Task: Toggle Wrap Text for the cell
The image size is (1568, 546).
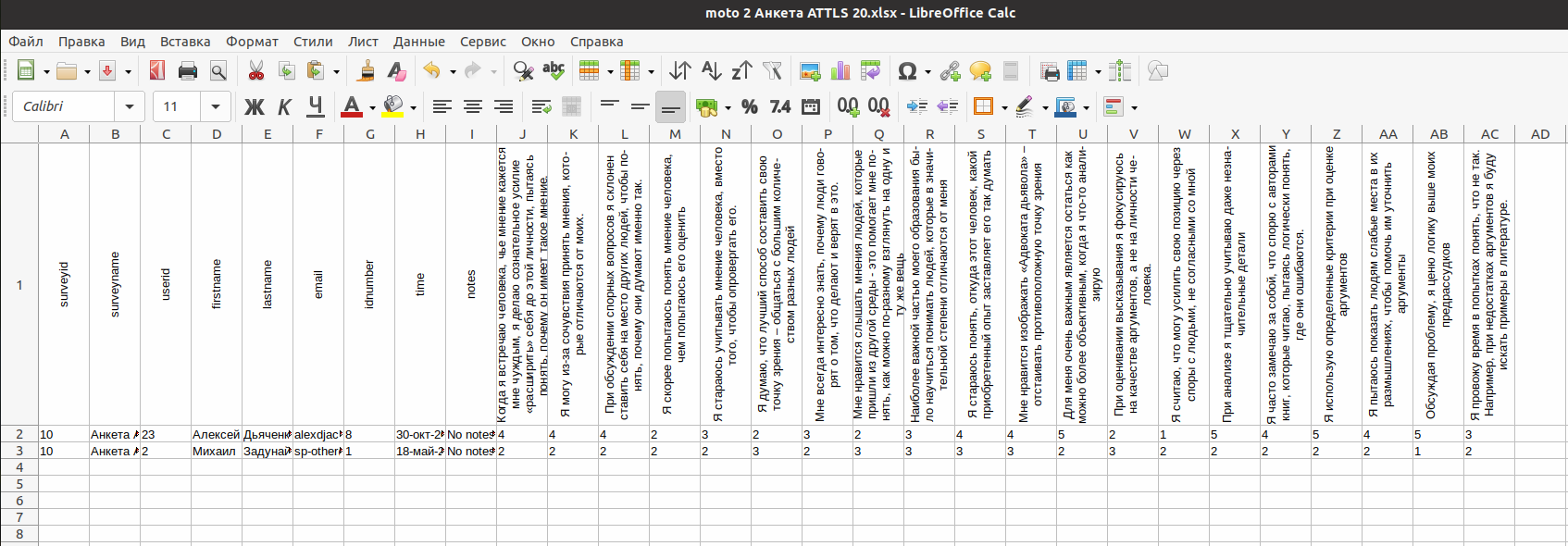Action: click(541, 107)
